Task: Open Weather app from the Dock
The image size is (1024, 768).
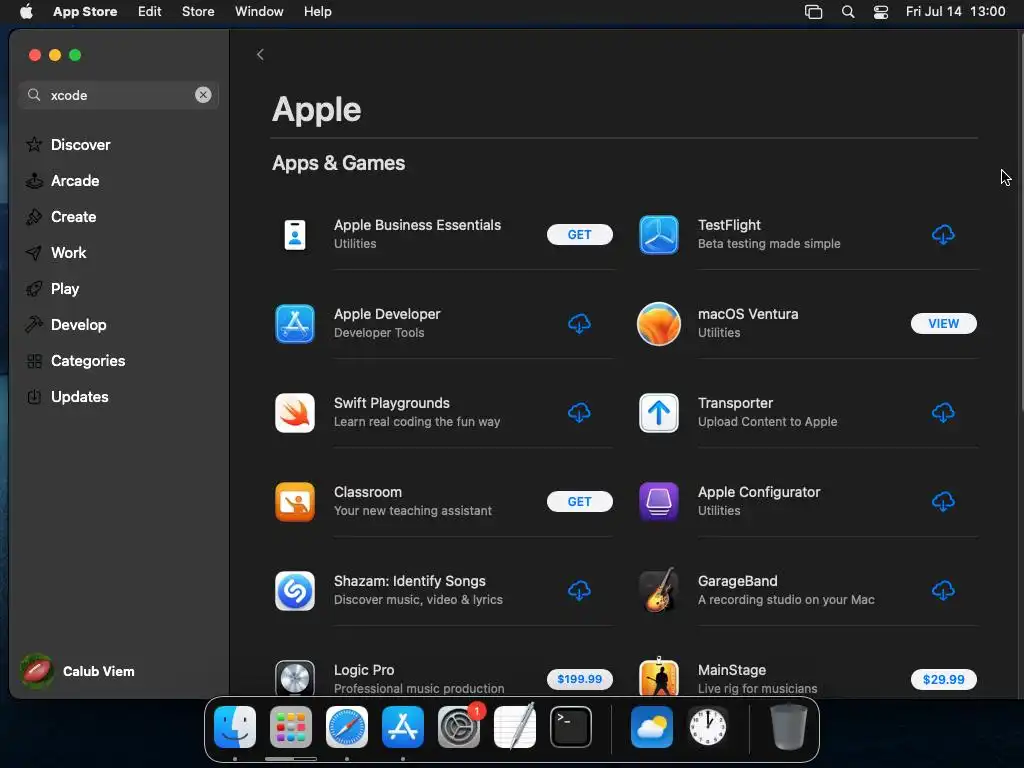Action: tap(652, 727)
